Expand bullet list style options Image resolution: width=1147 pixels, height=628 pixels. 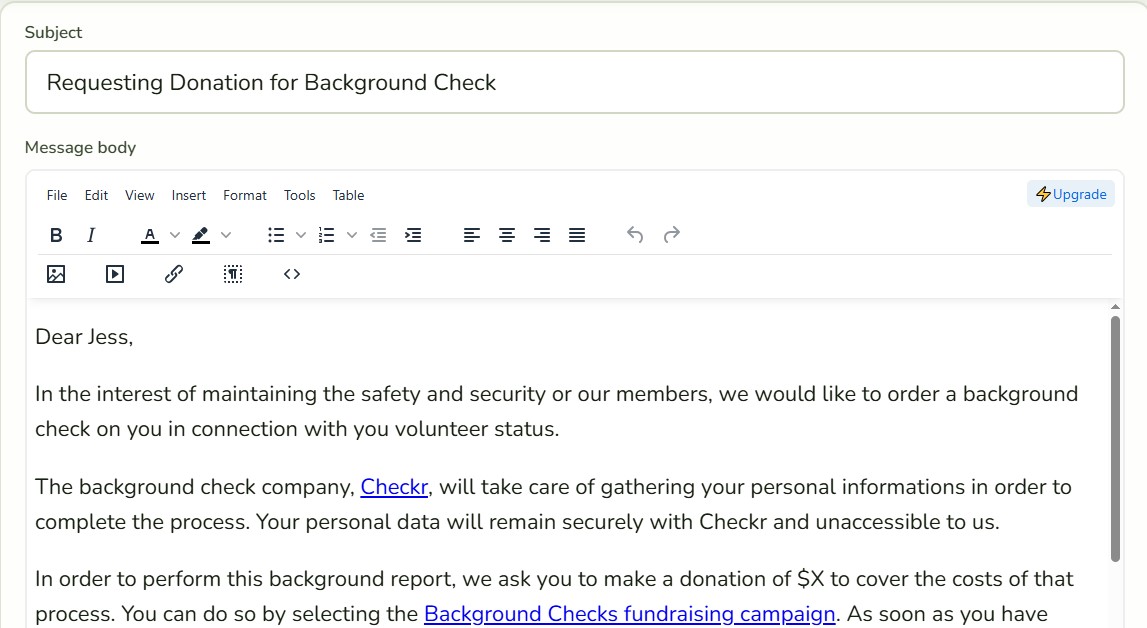301,235
